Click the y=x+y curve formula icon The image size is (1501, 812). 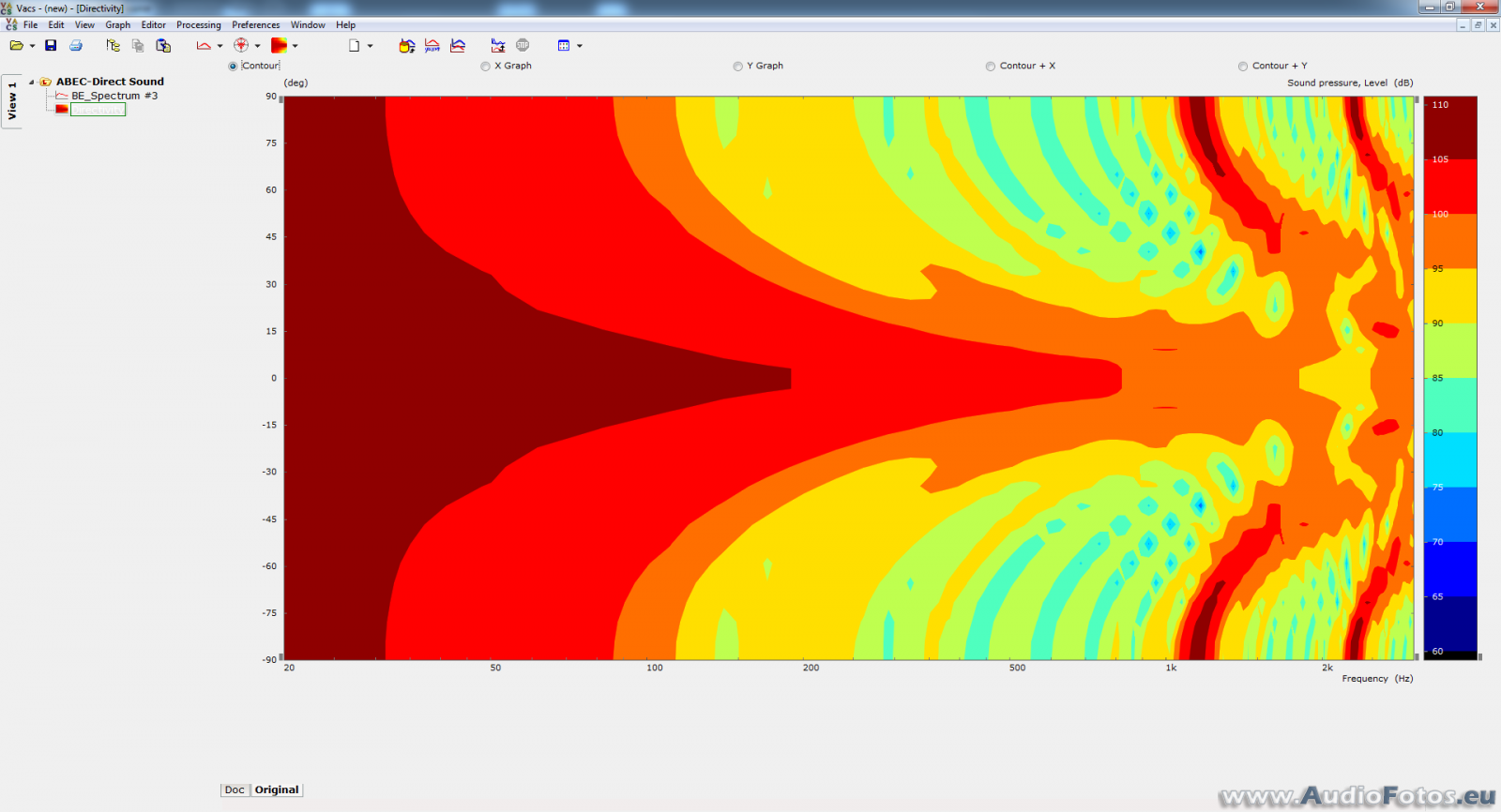432,45
